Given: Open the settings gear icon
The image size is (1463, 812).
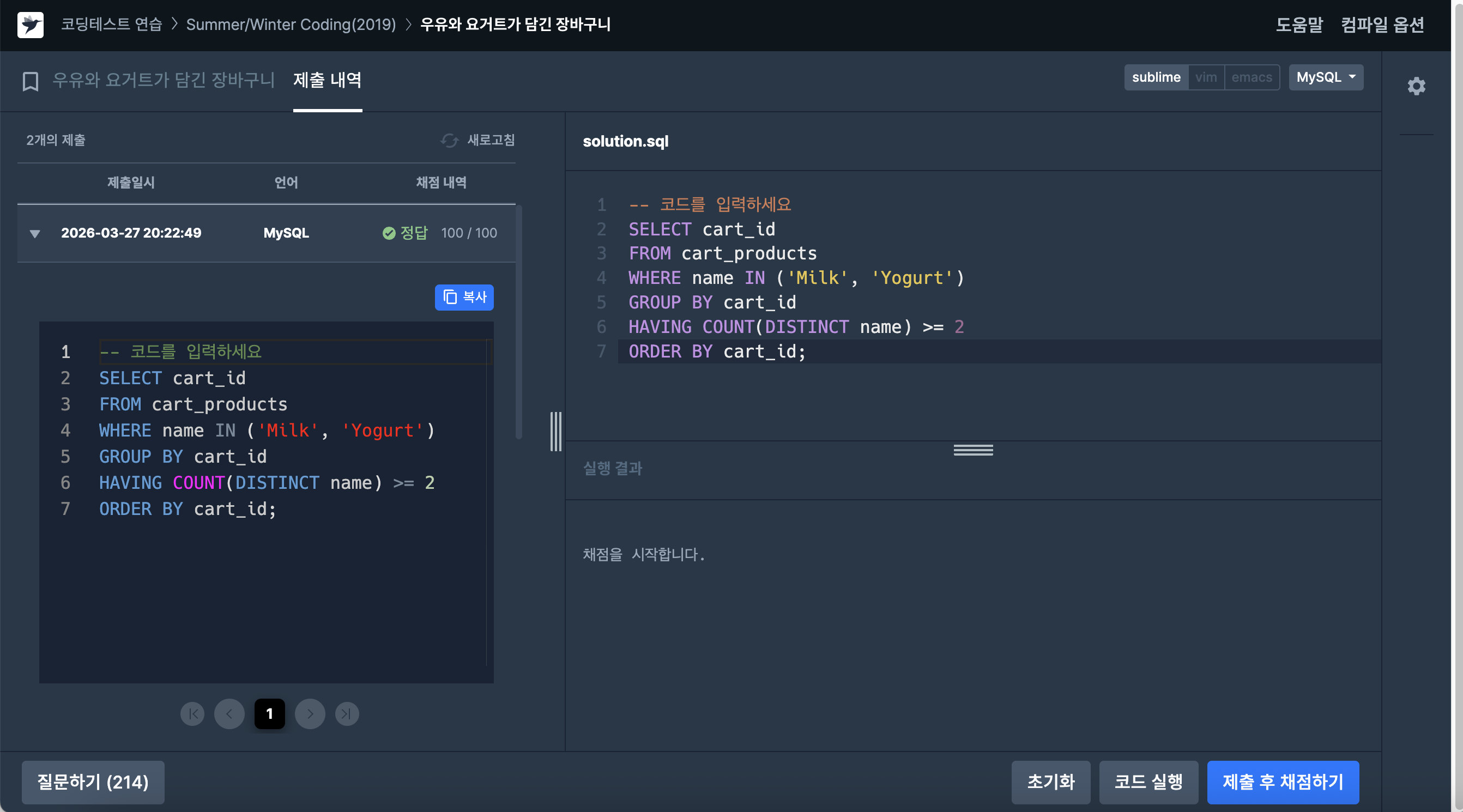Looking at the screenshot, I should click(1416, 86).
